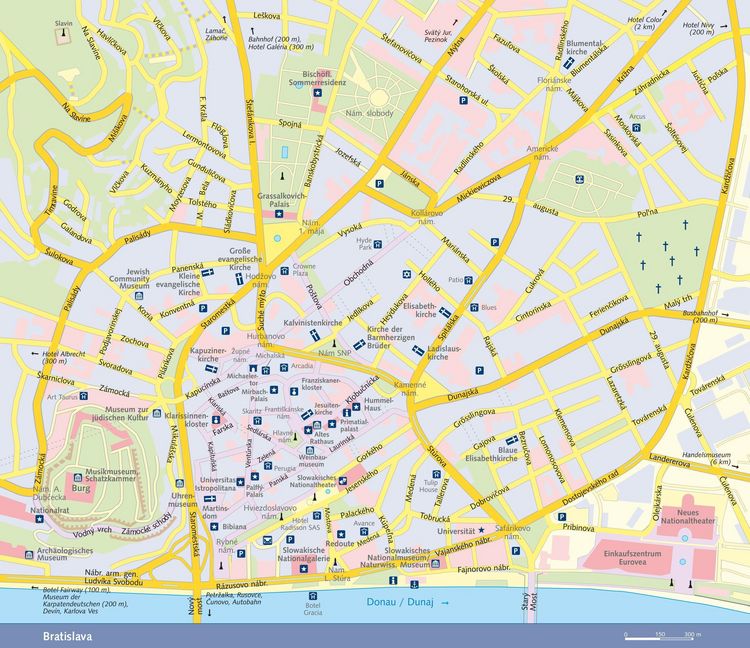Click the Redoute star marker
This screenshot has height=648, width=750.
click(x=341, y=534)
